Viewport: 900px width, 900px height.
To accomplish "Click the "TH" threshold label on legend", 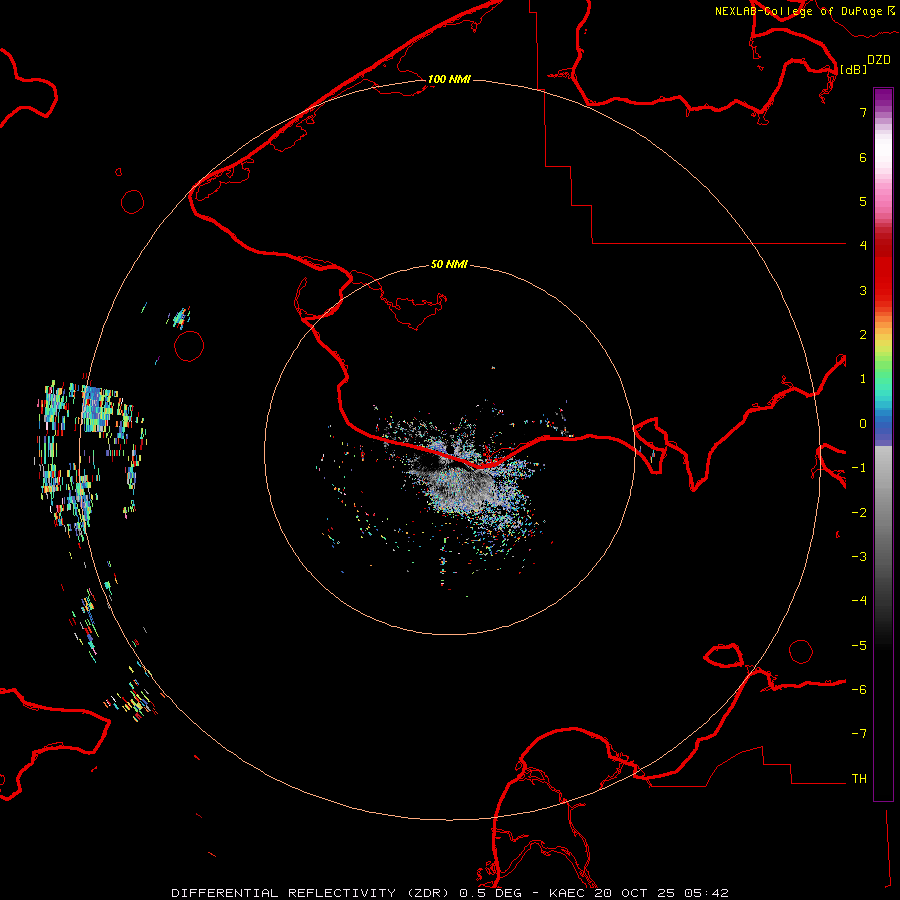I will tap(859, 778).
